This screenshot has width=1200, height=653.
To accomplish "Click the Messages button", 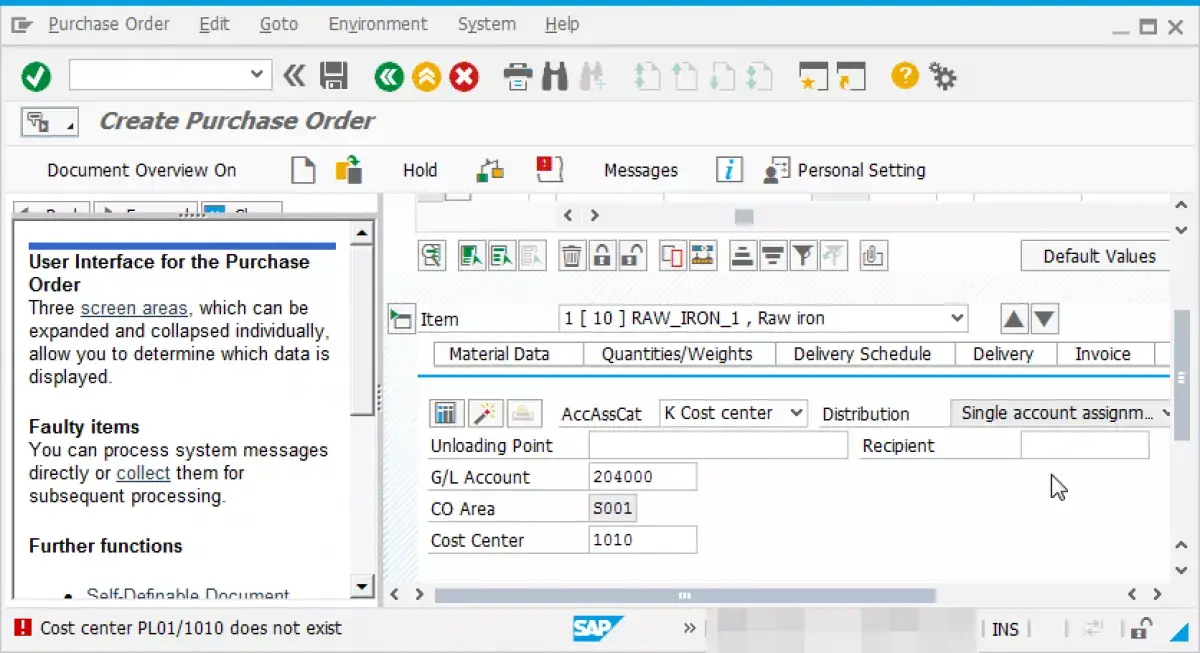I will tap(641, 170).
